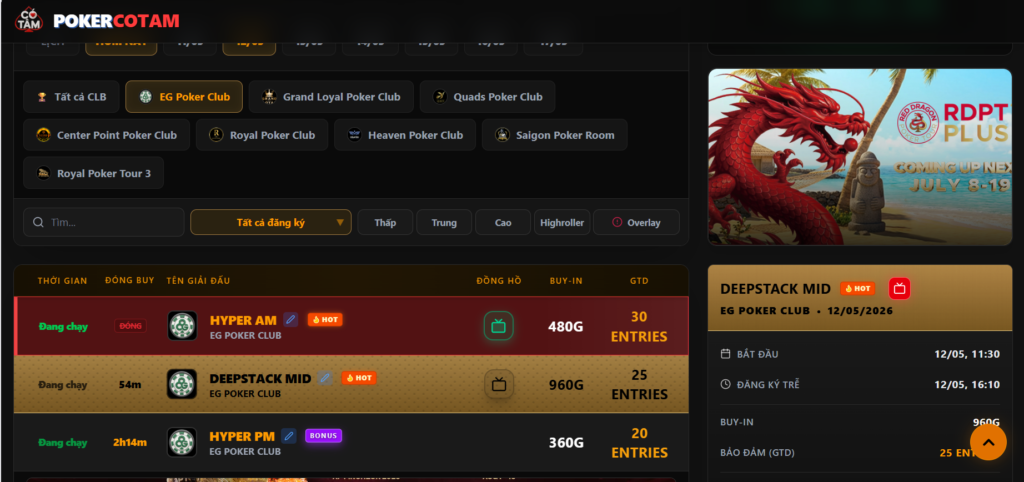Select the EG Poker Club filter

click(x=184, y=97)
